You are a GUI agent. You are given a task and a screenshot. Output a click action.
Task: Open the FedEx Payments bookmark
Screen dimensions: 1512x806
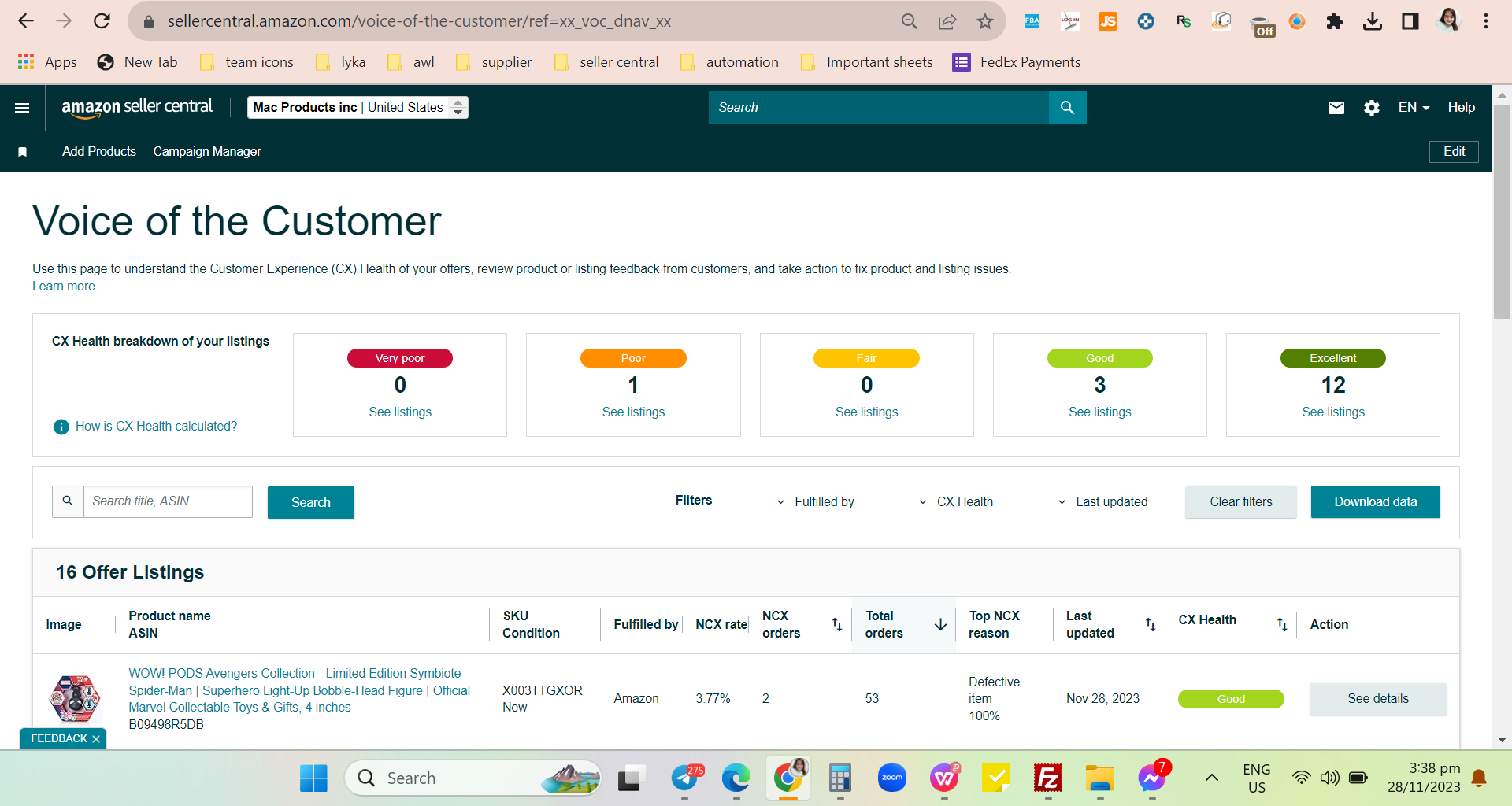point(1017,62)
